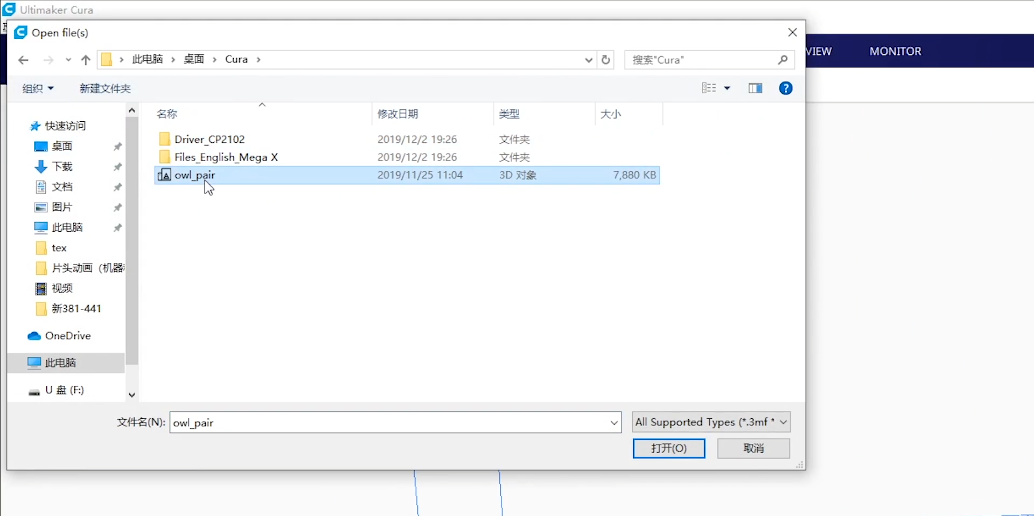Open the All Supported Types filter dropdown
The height and width of the screenshot is (516, 1035).
(x=711, y=422)
